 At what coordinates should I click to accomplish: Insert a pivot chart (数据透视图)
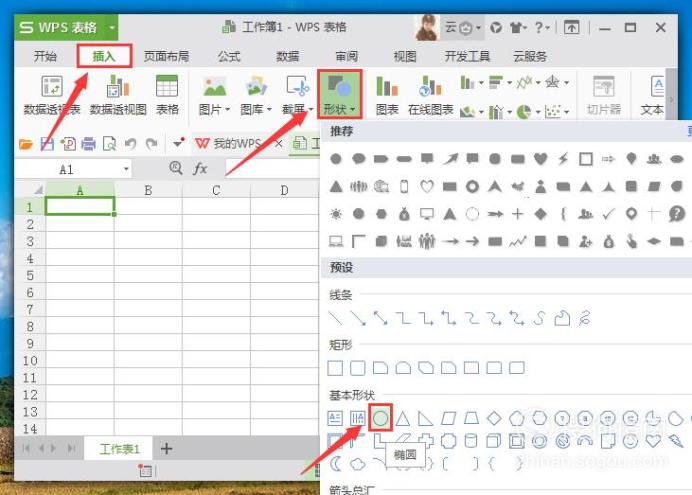pos(118,95)
